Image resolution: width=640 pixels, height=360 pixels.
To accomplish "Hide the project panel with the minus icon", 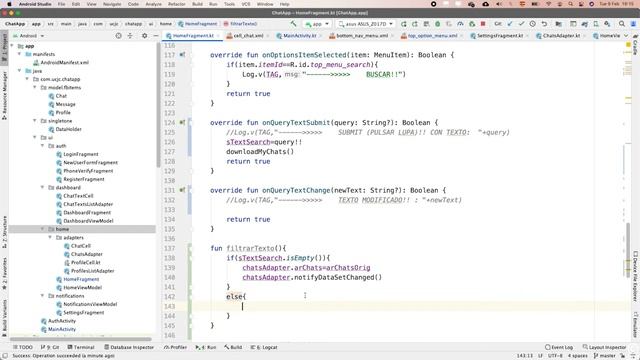I will (x=156, y=36).
